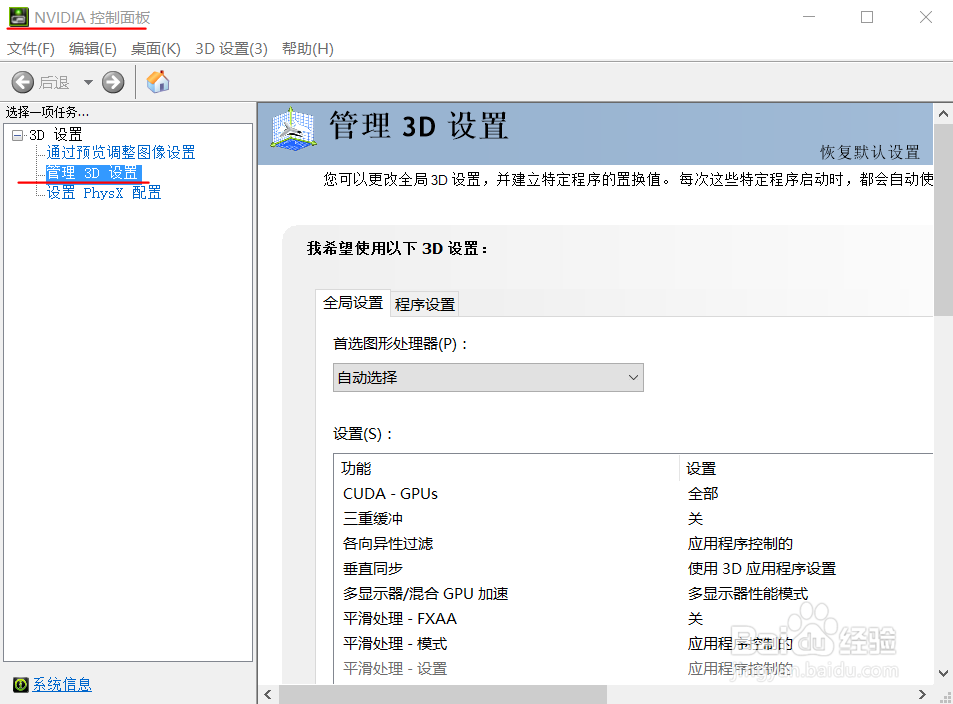The width and height of the screenshot is (953, 704).
Task: Select the CUDA - GPUs row
Action: tap(633, 494)
